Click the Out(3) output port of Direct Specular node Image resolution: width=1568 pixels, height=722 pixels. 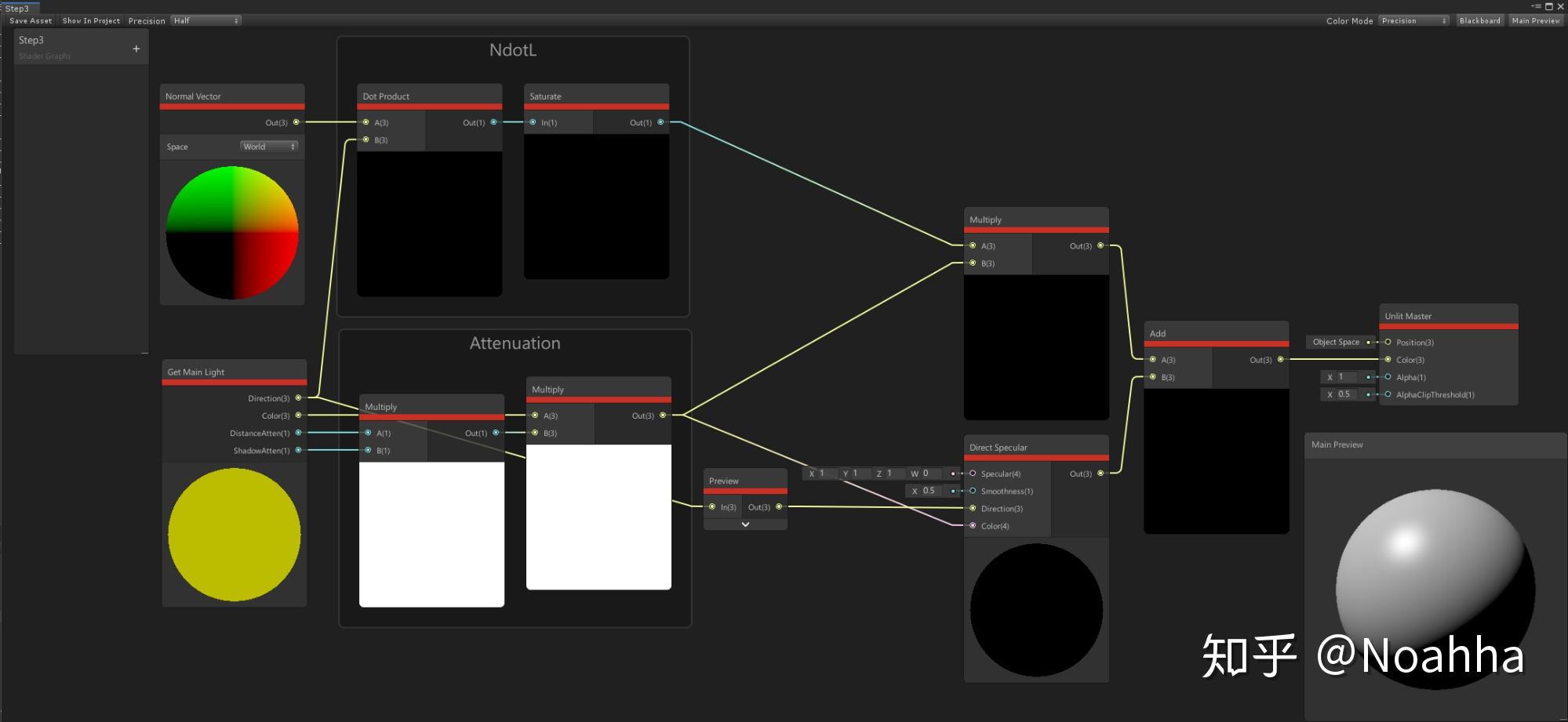[x=1101, y=473]
